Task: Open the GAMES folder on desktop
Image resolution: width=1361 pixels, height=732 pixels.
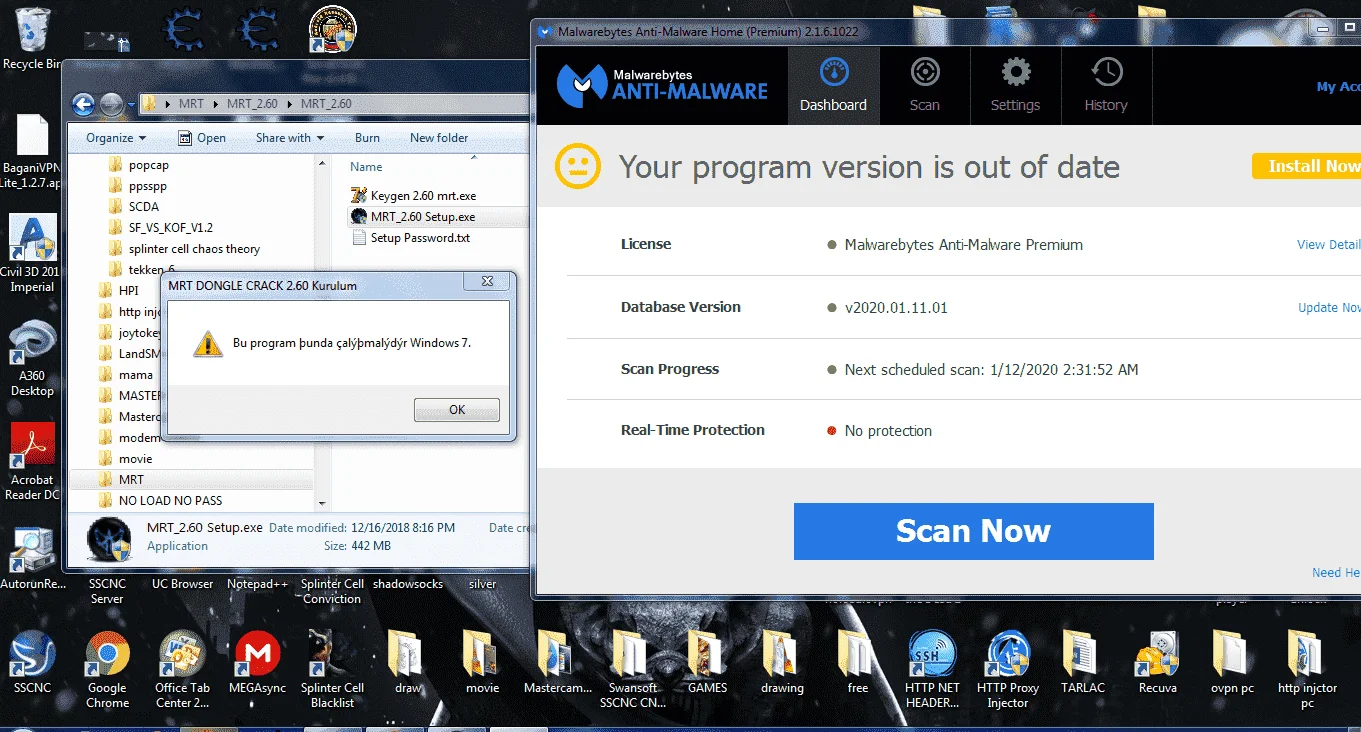Action: pos(708,663)
